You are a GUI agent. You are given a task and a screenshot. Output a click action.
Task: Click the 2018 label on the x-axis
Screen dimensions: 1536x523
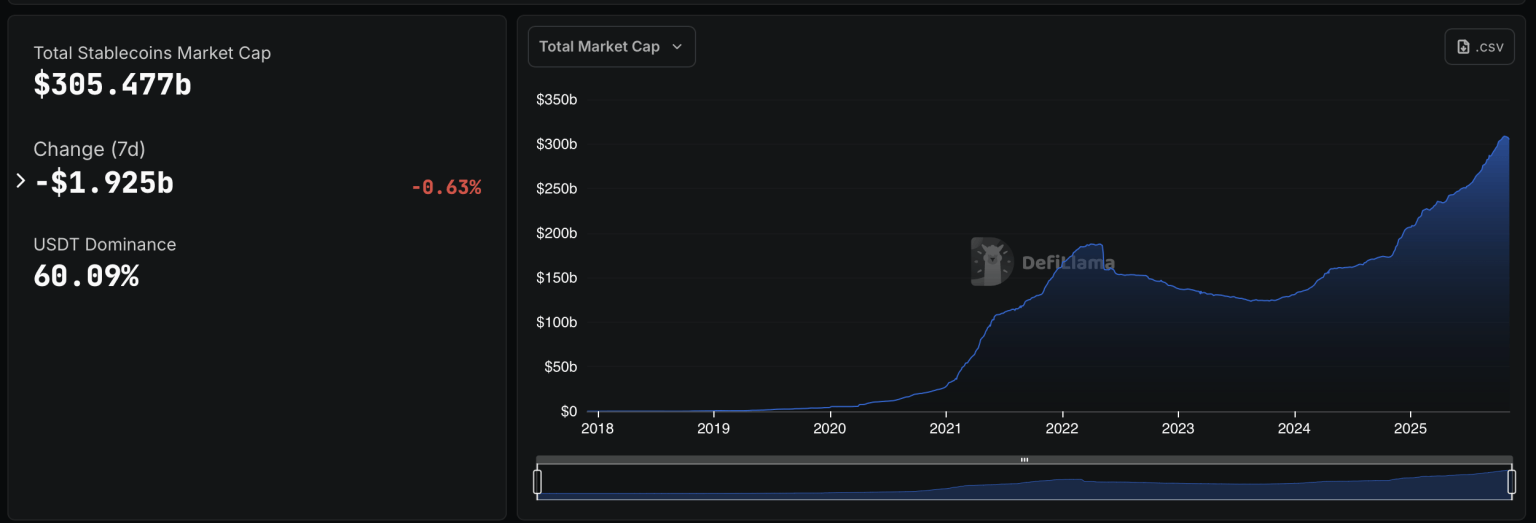coord(597,429)
